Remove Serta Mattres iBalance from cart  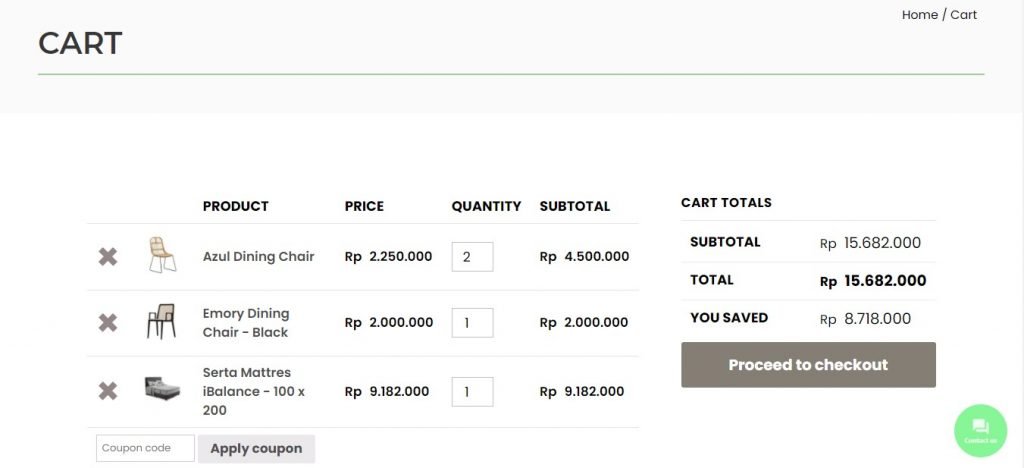coord(108,391)
